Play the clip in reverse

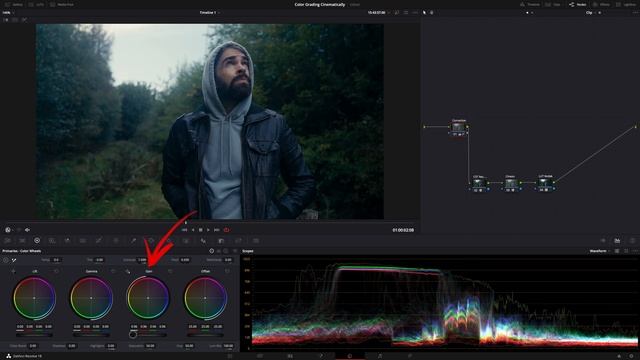[x=193, y=230]
